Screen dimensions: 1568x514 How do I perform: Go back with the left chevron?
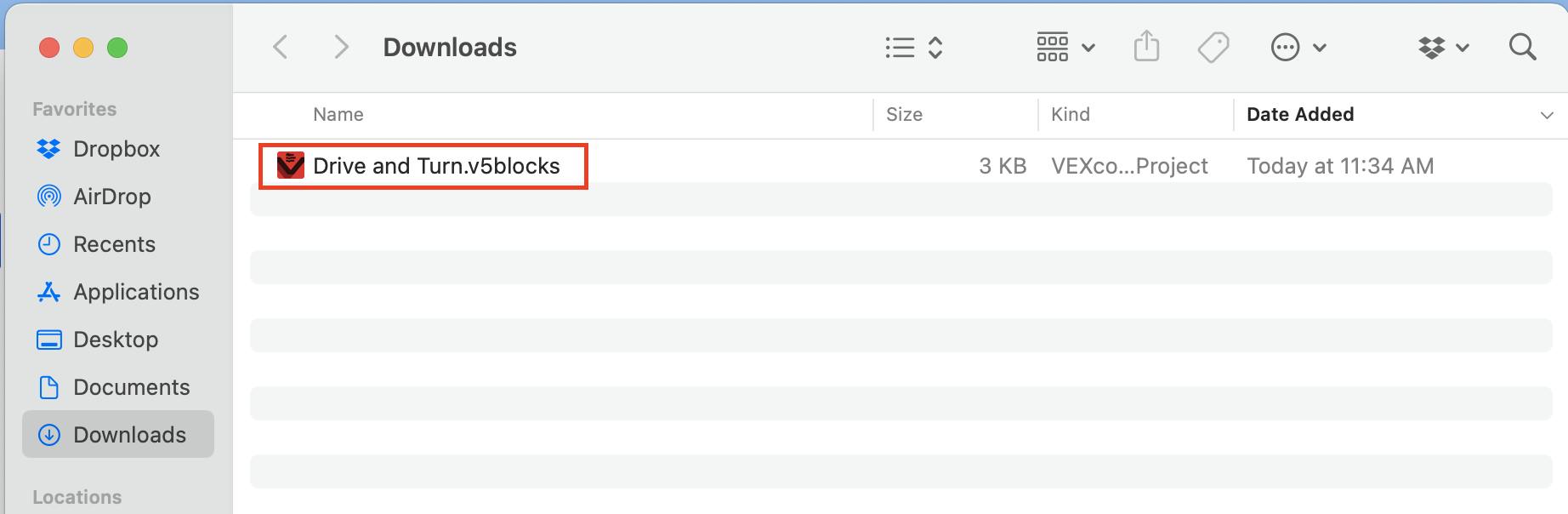[280, 47]
